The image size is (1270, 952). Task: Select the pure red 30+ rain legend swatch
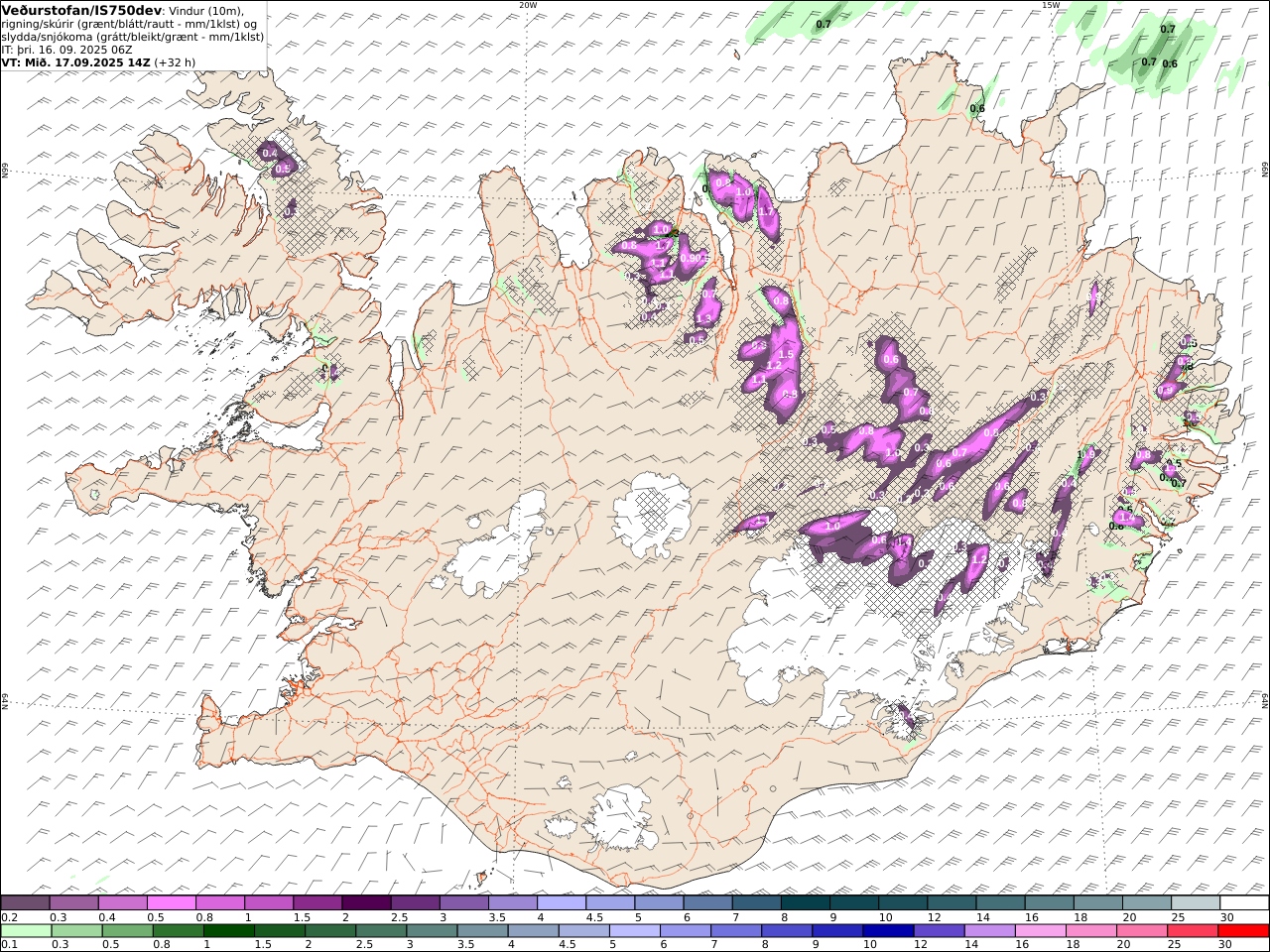1242,930
